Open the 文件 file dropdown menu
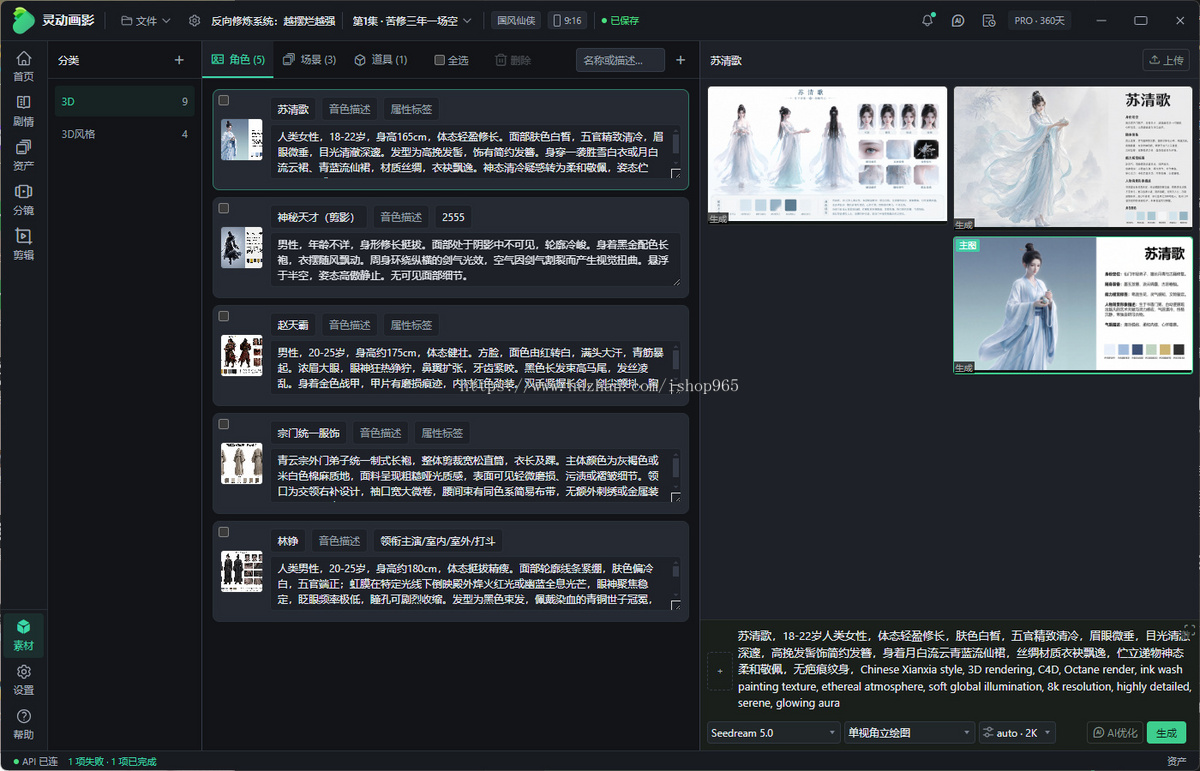Viewport: 1200px width, 771px height. click(x=146, y=20)
